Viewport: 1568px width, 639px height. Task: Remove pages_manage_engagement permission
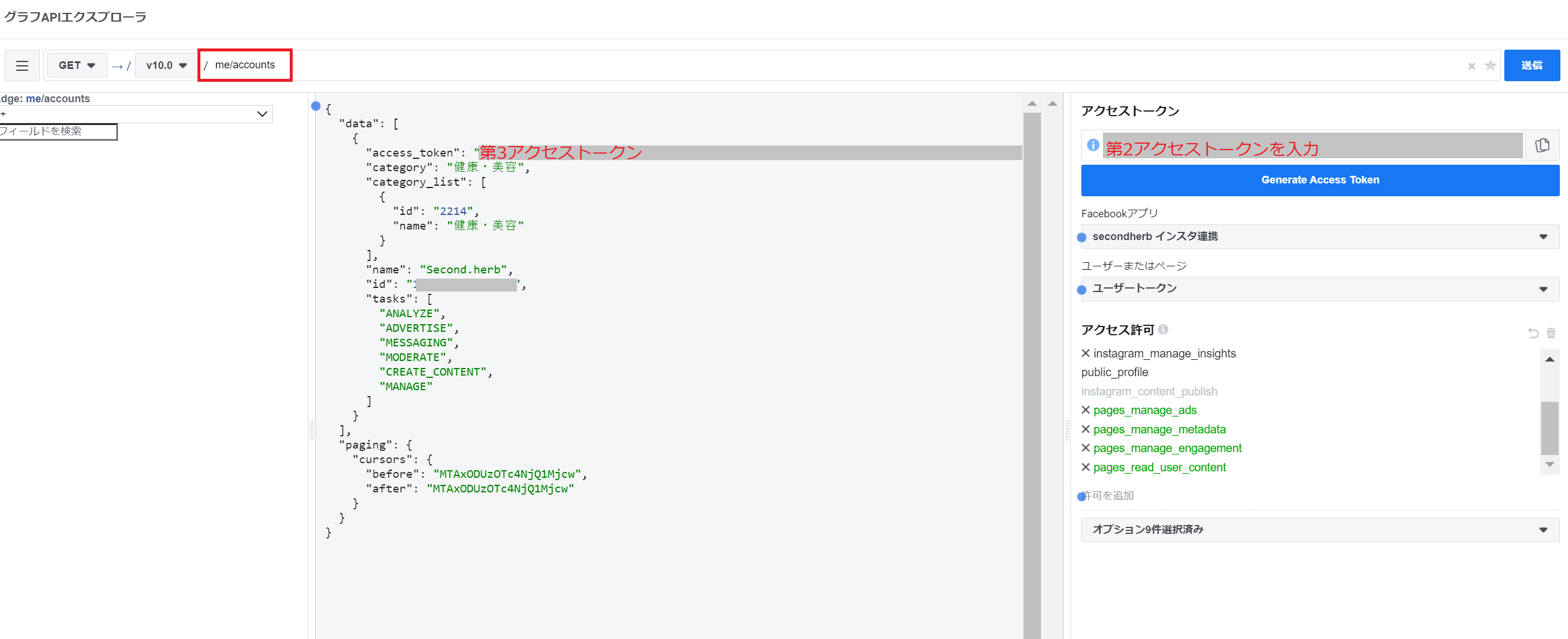pos(1085,448)
